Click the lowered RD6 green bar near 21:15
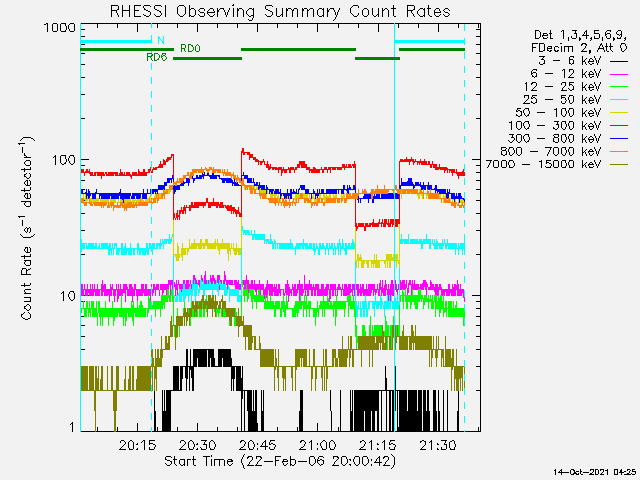Viewport: 640px width, 480px height. (x=377, y=58)
